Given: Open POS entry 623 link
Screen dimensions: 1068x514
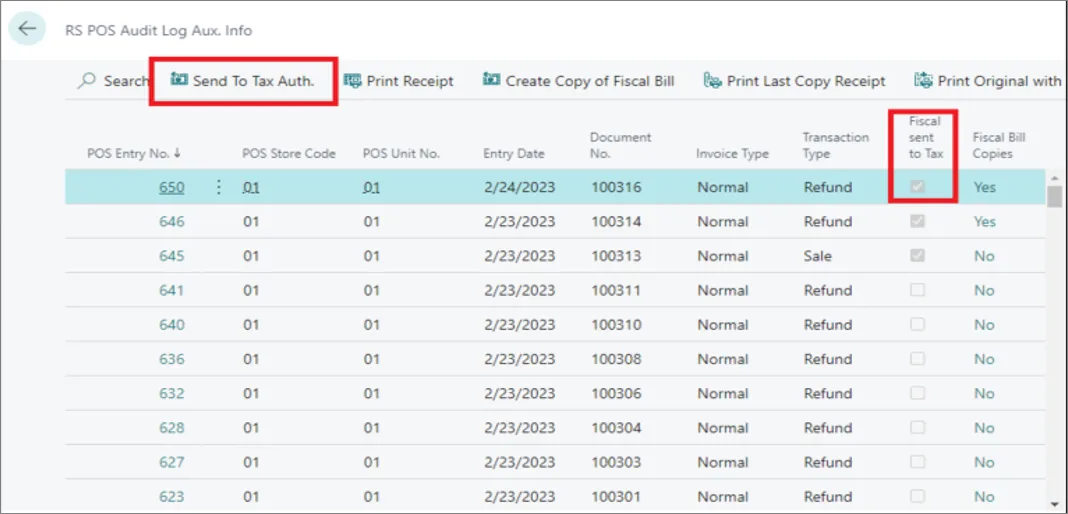Looking at the screenshot, I should coord(172,496).
